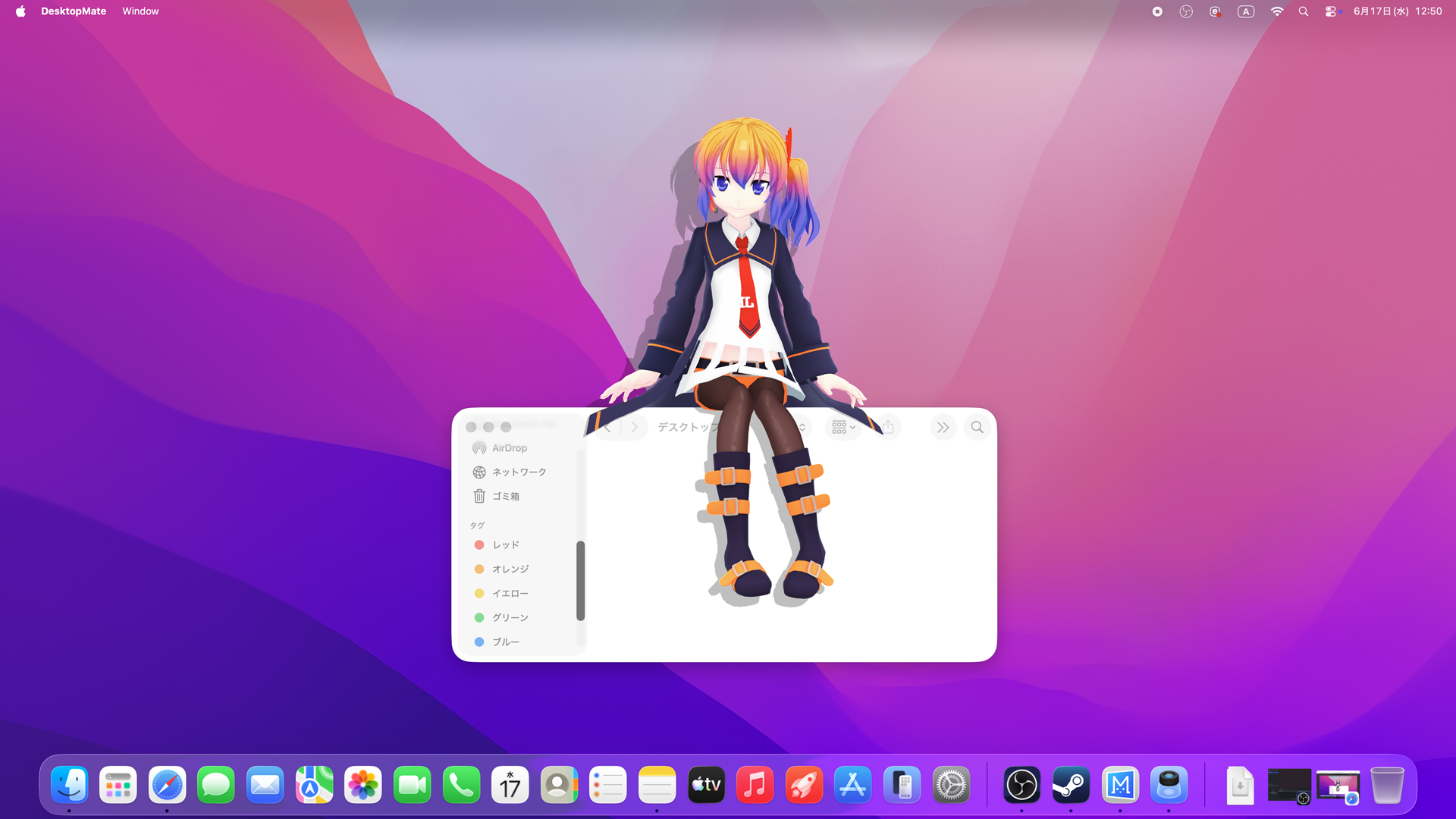Open Launchpad in the Dock

[118, 785]
